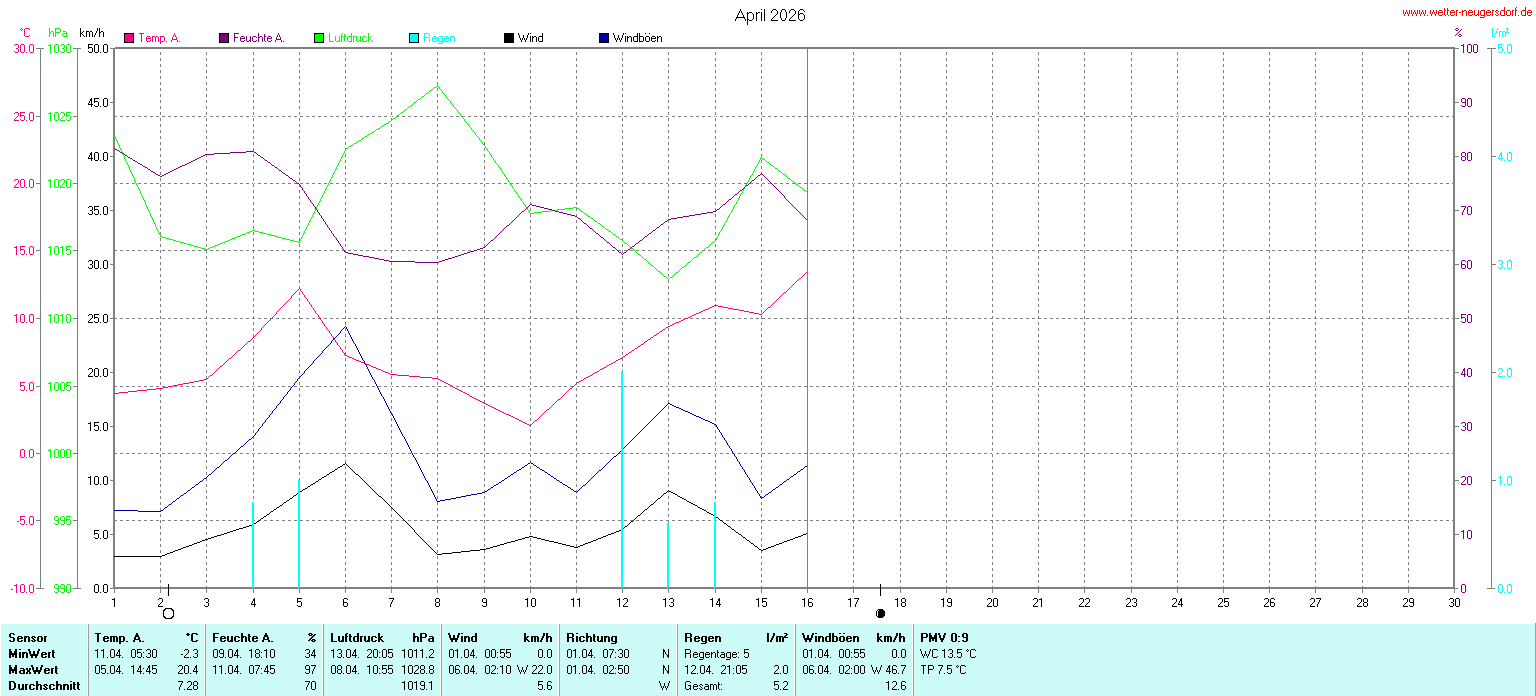The width and height of the screenshot is (1536, 696).
Task: Click the new moon icon near day 17
Action: (880, 613)
